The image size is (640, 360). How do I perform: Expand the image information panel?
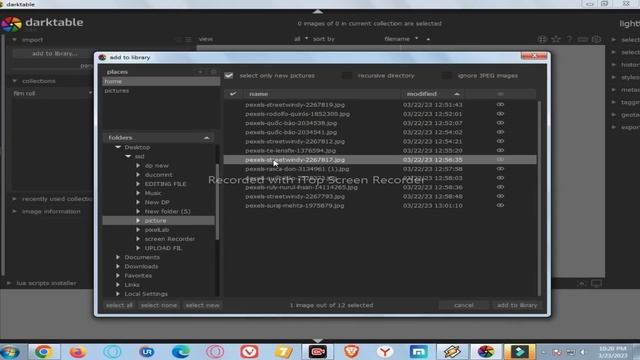coord(51,211)
